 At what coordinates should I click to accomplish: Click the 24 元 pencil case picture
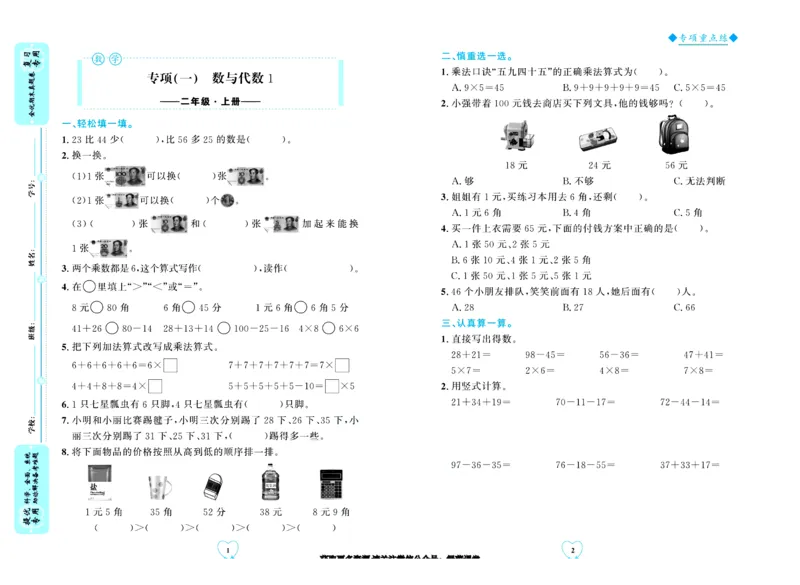coord(598,139)
